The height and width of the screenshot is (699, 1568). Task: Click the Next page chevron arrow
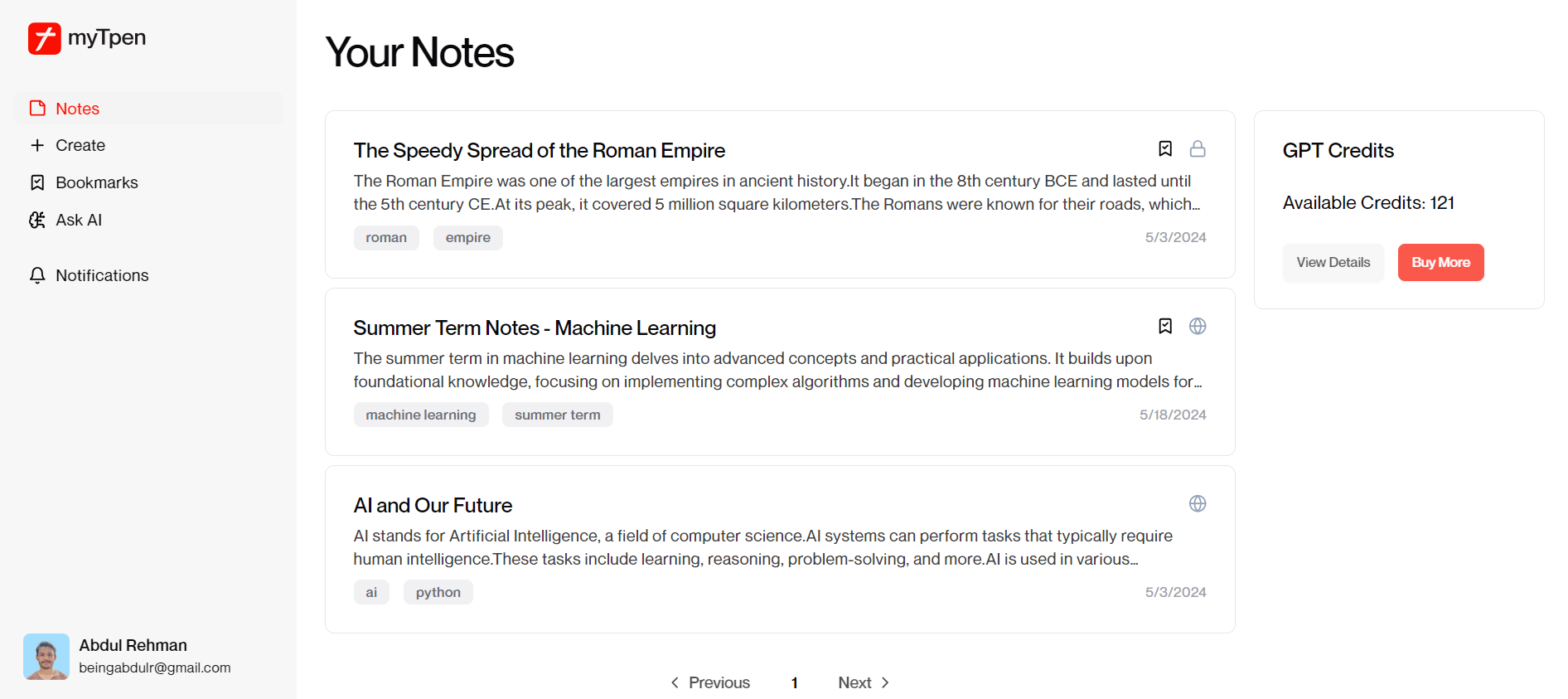884,682
